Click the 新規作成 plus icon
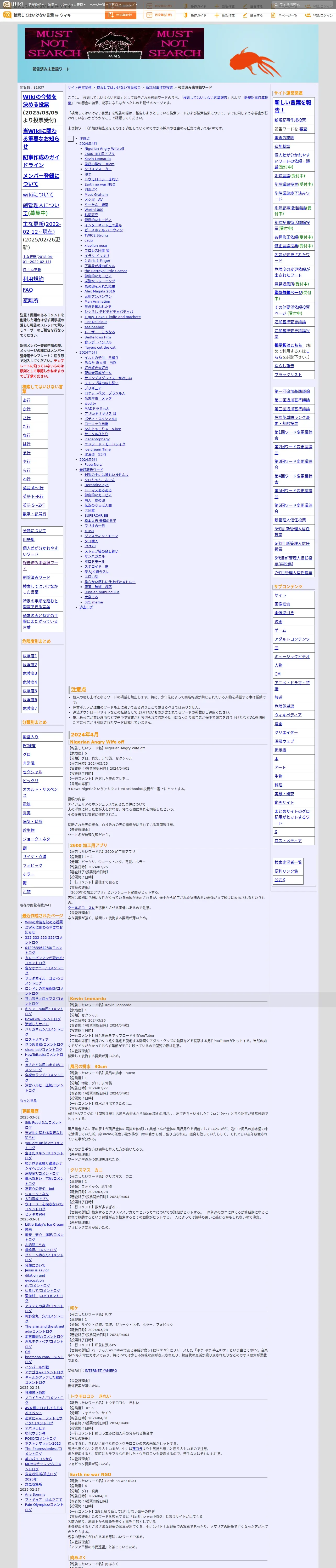The height and width of the screenshot is (1568, 336). (x=216, y=15)
